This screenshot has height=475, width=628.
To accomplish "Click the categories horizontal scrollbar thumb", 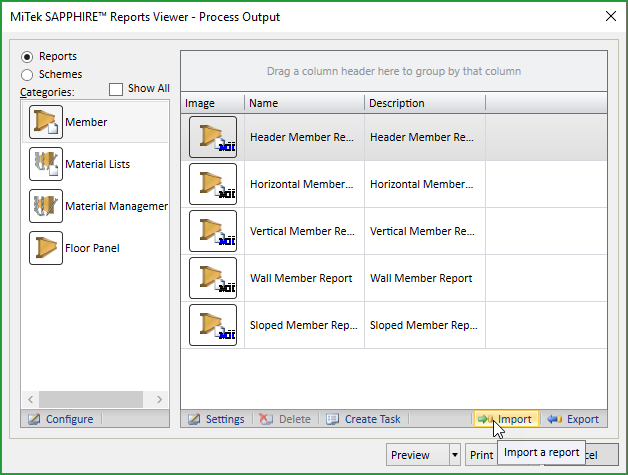I will 91,399.
